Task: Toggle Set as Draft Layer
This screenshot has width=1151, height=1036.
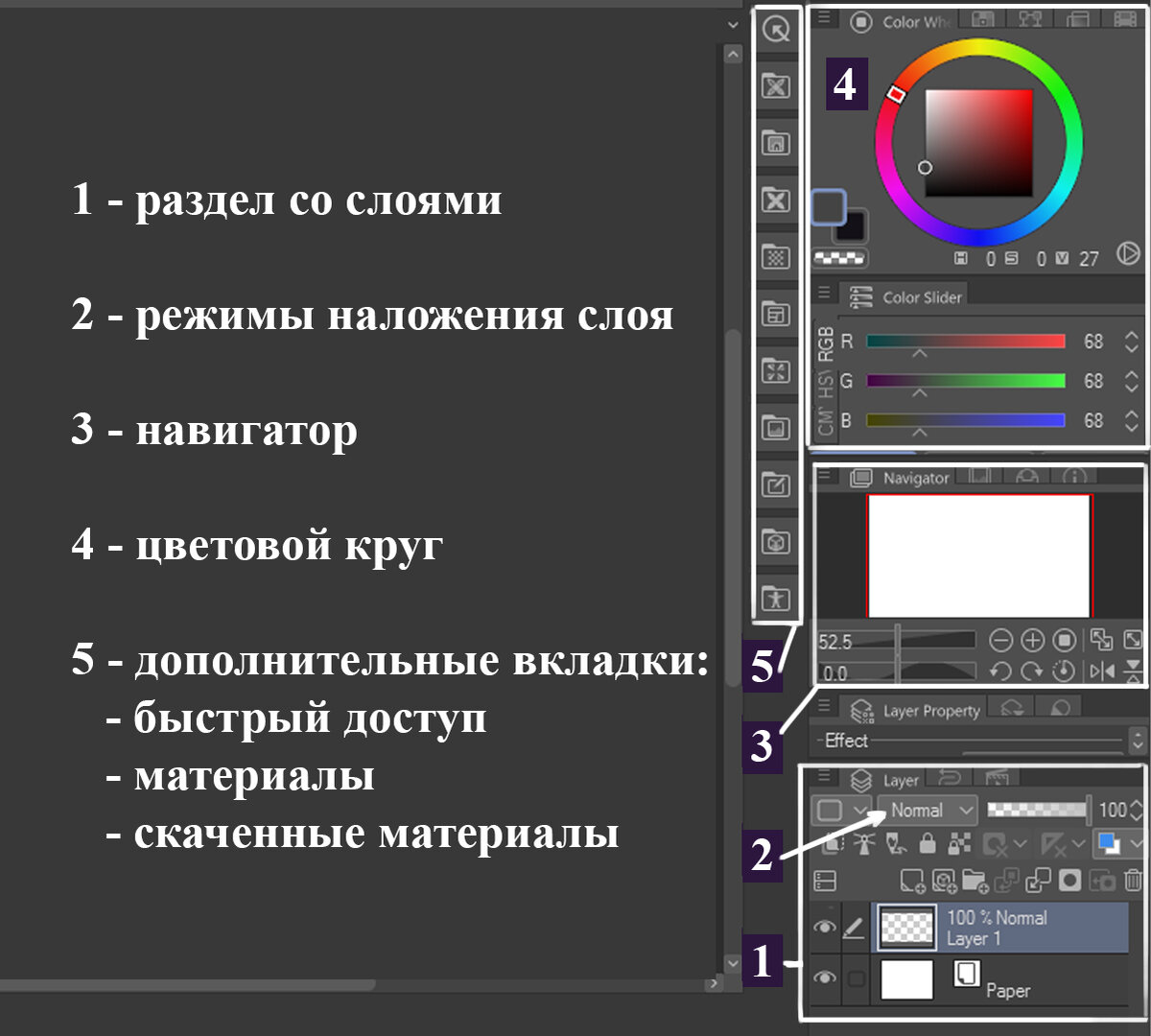Action: tap(896, 844)
